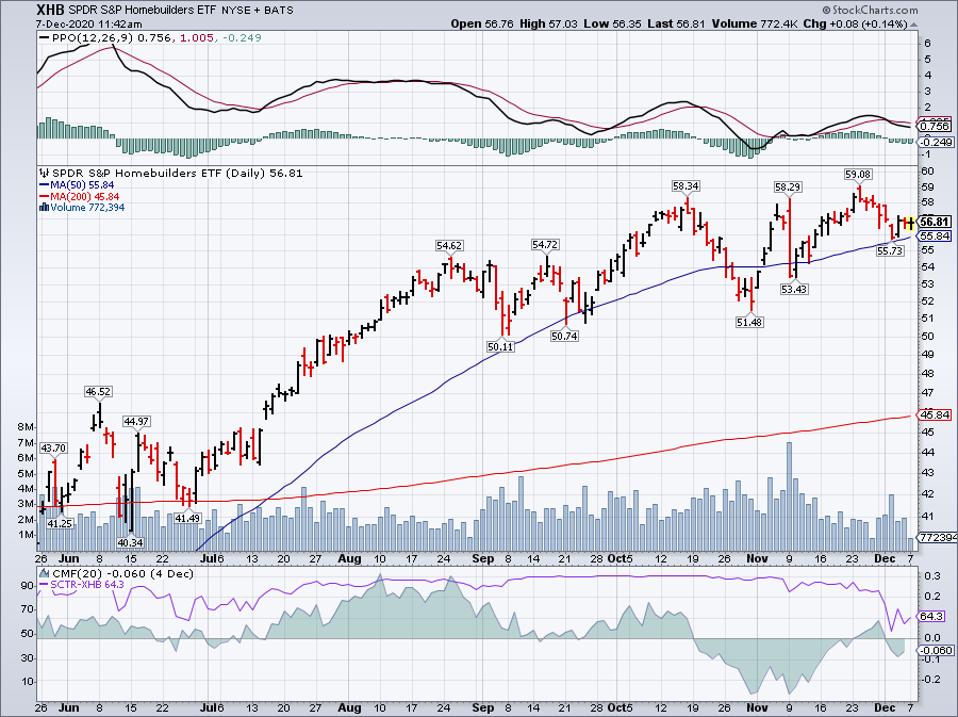Click the 64.3 SCTR tag on right axis

pyautogui.click(x=932, y=617)
